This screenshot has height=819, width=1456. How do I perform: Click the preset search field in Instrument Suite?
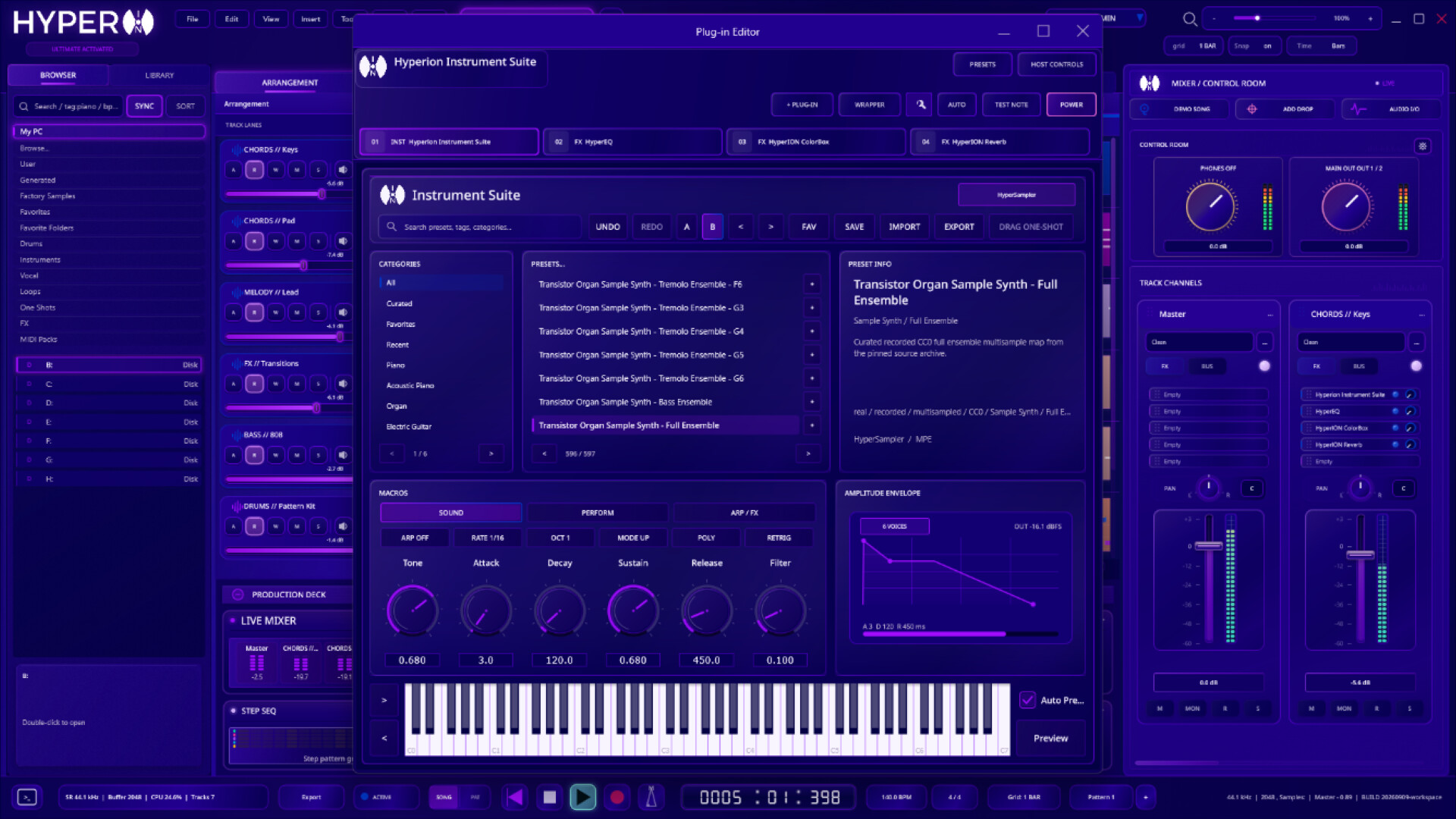click(x=479, y=227)
